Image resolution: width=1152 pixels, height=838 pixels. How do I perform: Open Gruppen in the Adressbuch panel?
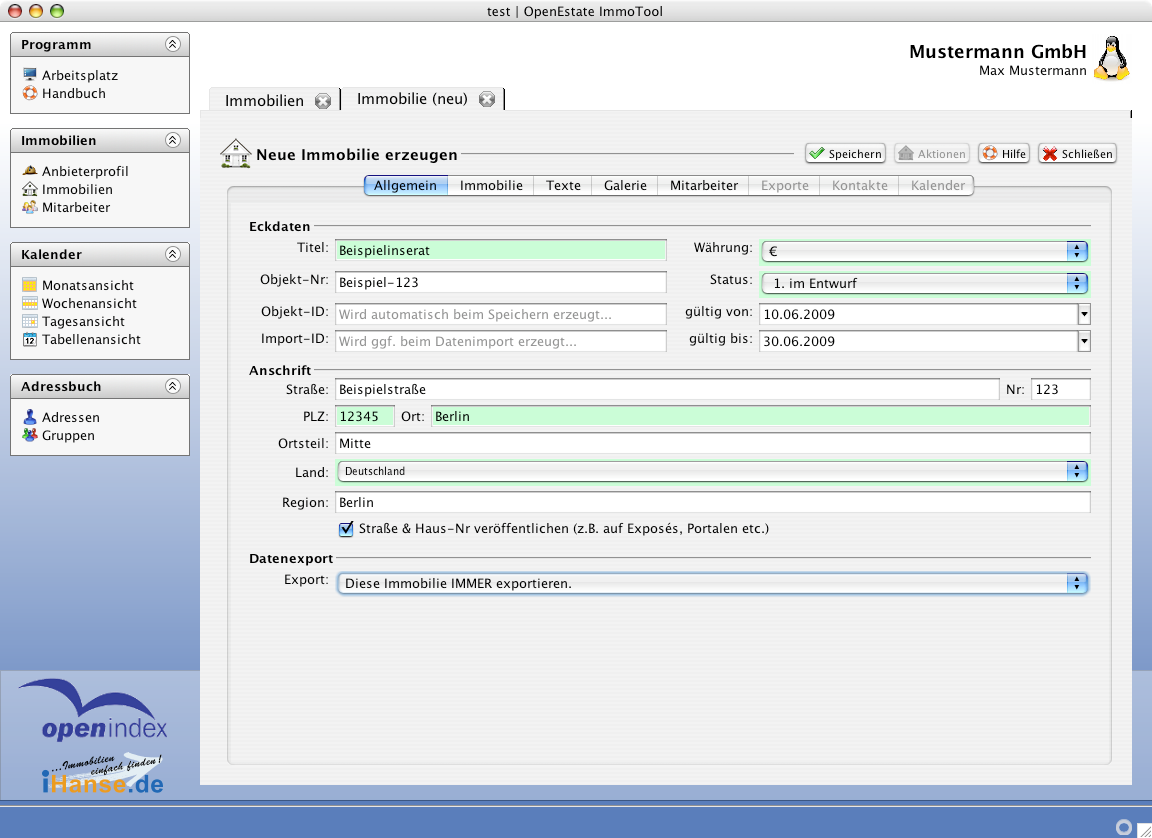click(68, 435)
